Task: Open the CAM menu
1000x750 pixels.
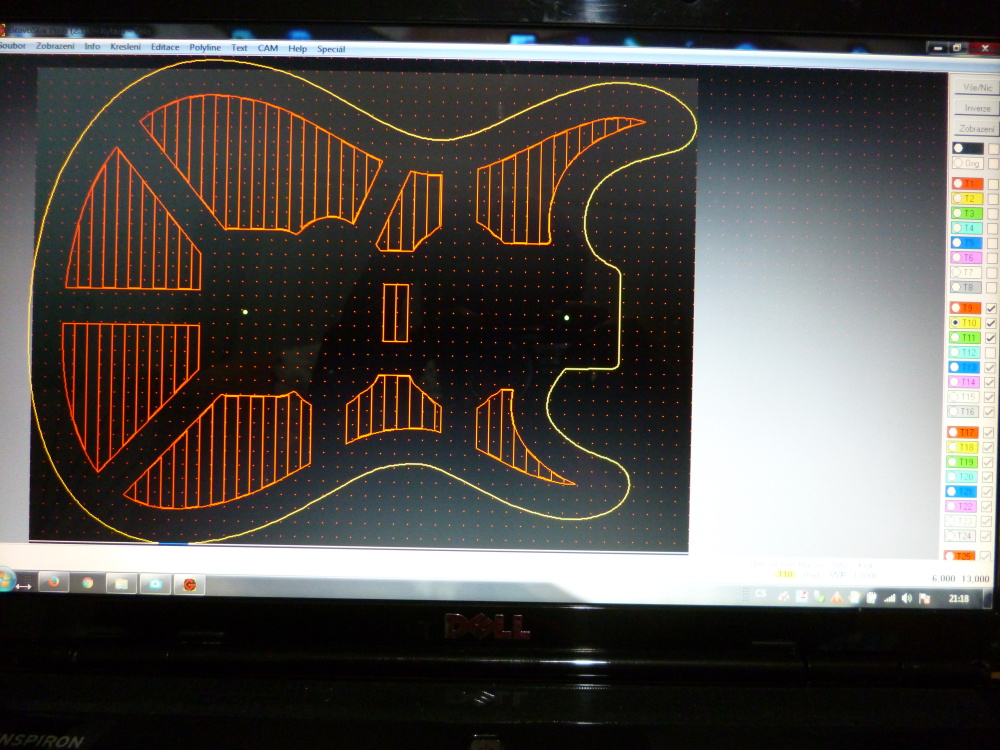Action: point(268,48)
